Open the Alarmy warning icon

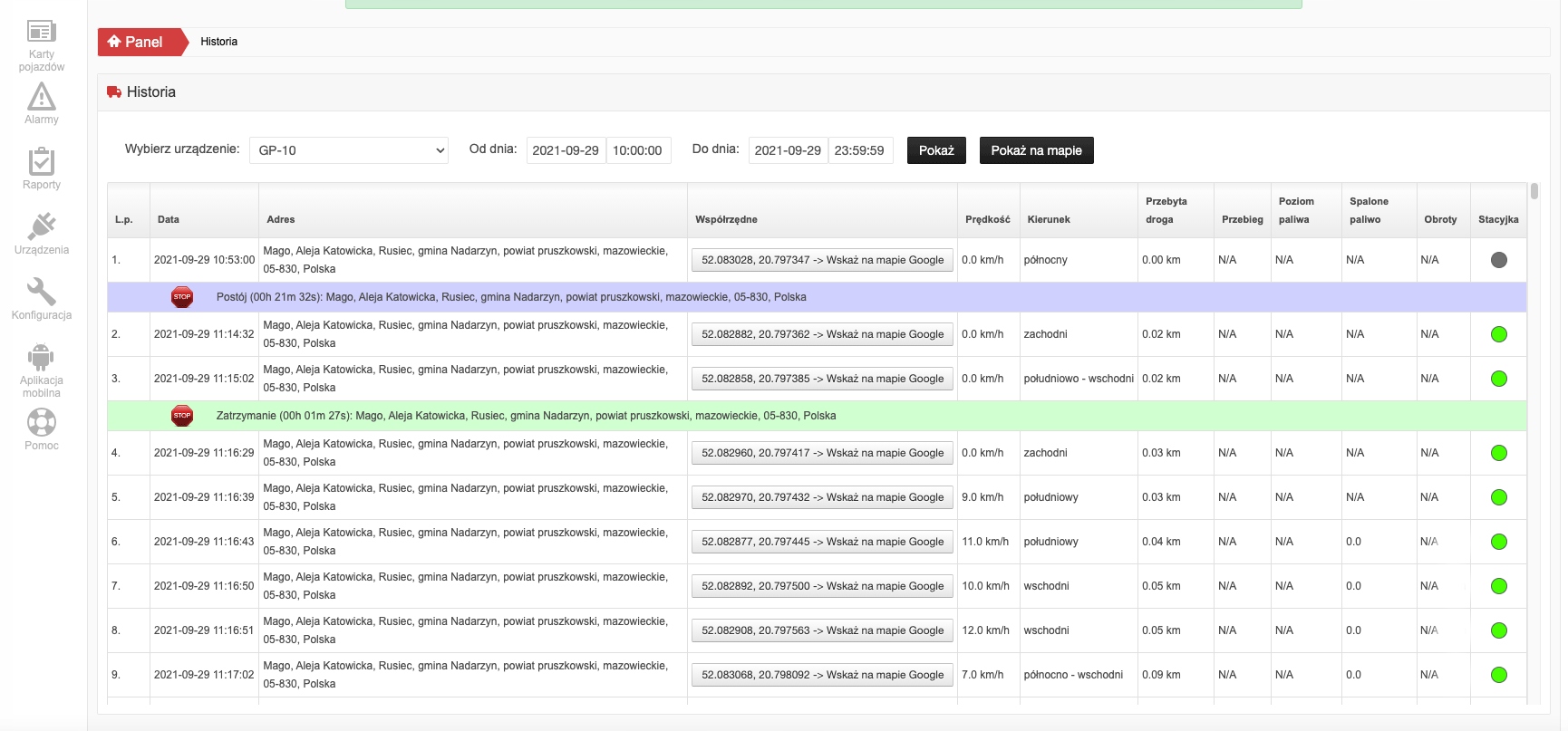coord(42,97)
